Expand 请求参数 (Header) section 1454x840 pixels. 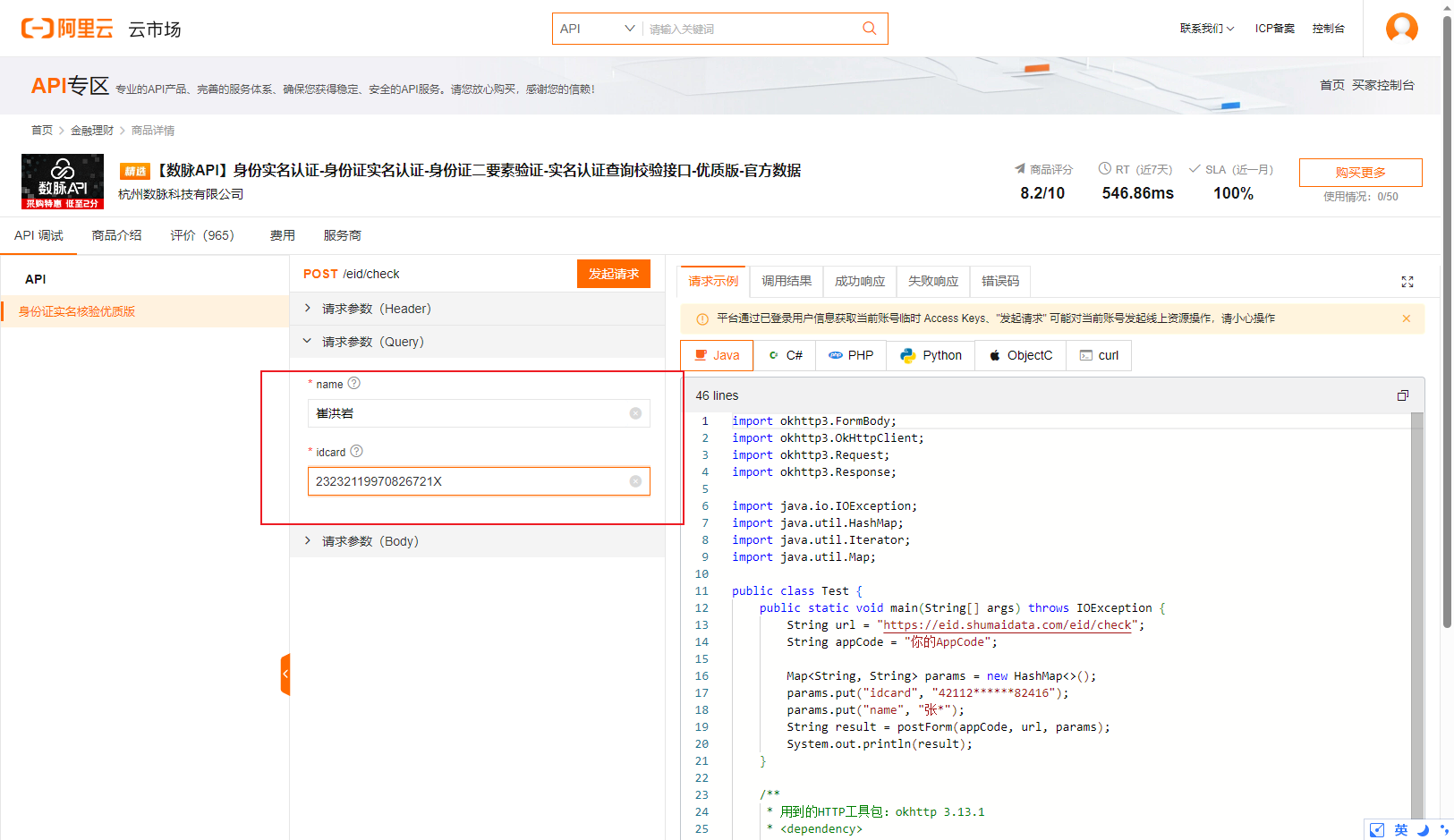[478, 309]
